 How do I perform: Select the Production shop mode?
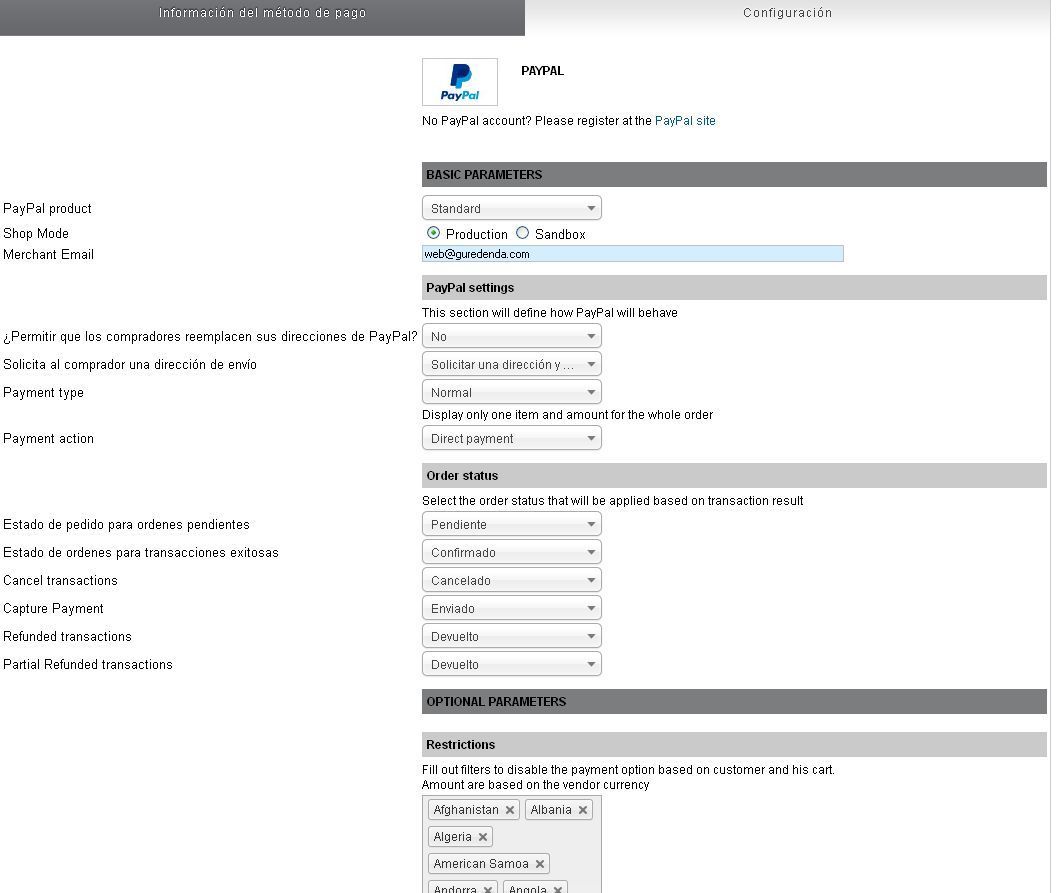tap(434, 233)
